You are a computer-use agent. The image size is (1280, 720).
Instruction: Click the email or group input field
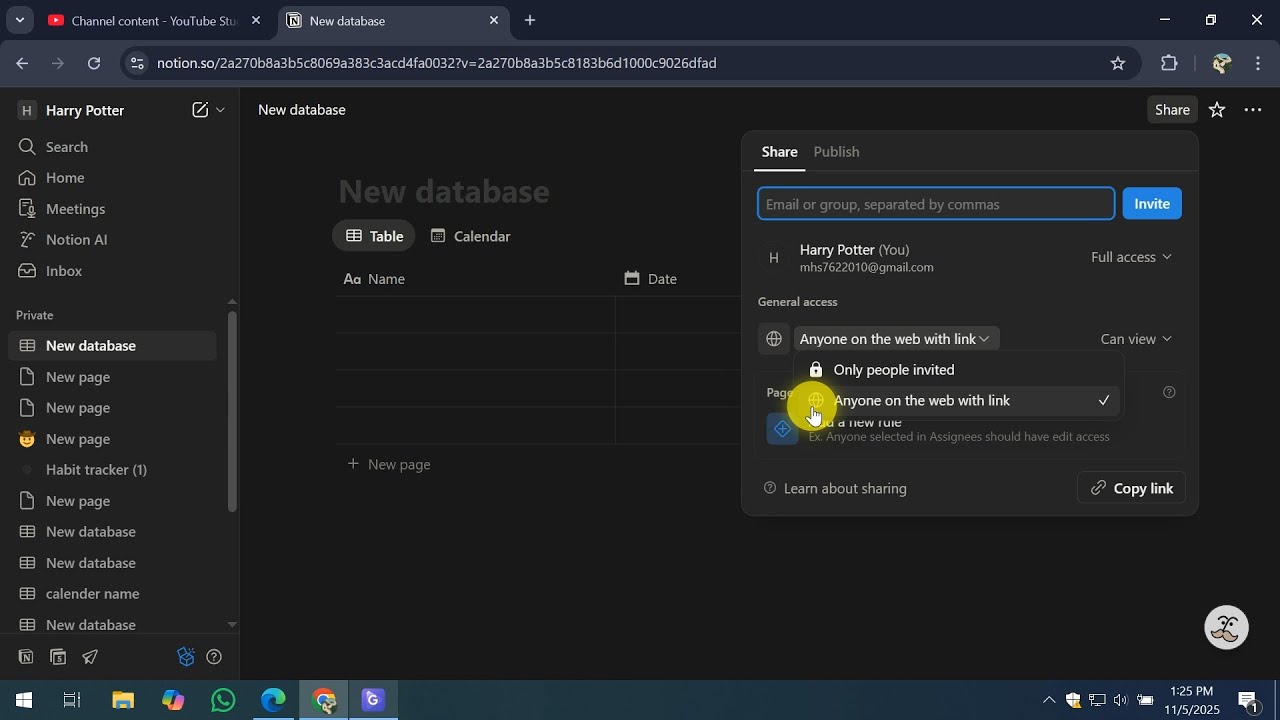(x=936, y=204)
